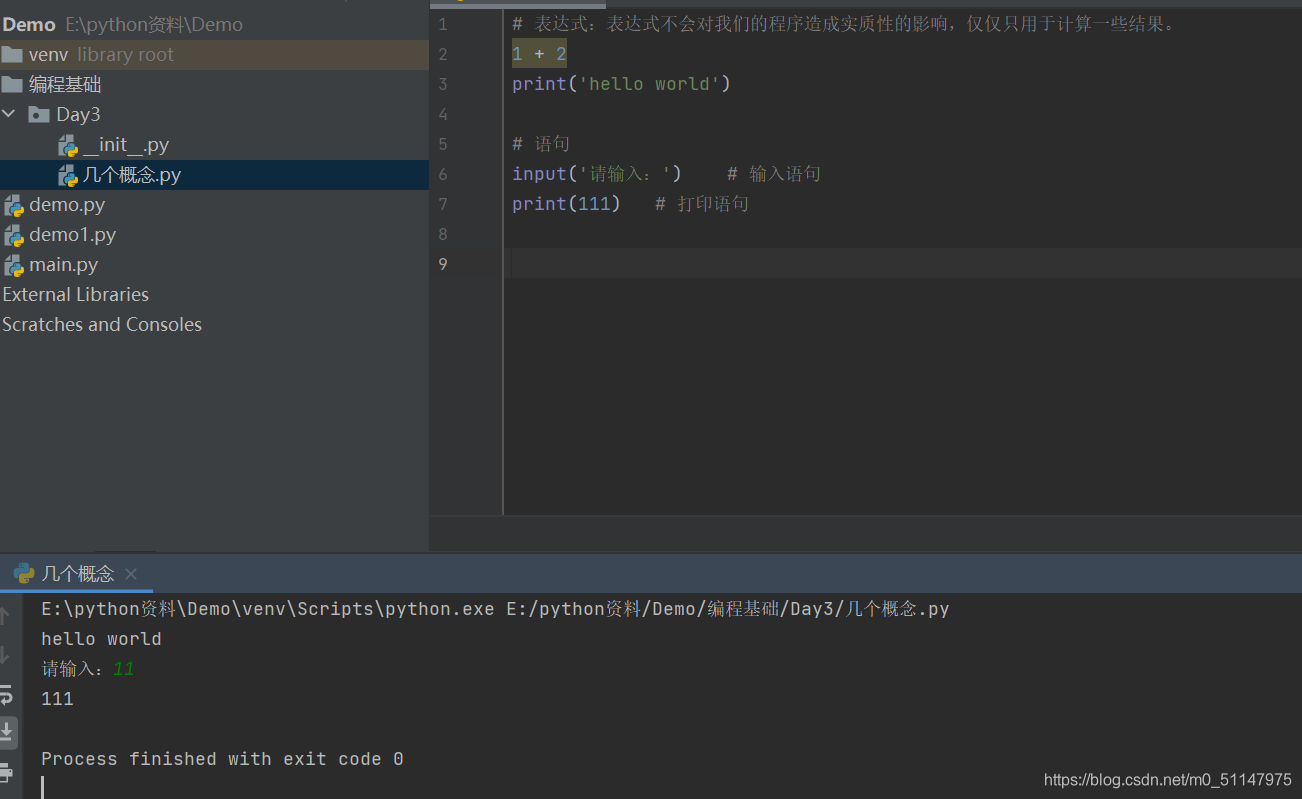
Task: Click hello world output in console
Action: tap(101, 639)
